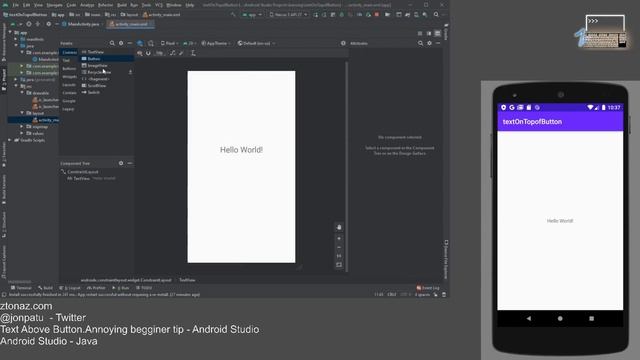
Task: Choose the Widgets palette category
Action: click(69, 77)
